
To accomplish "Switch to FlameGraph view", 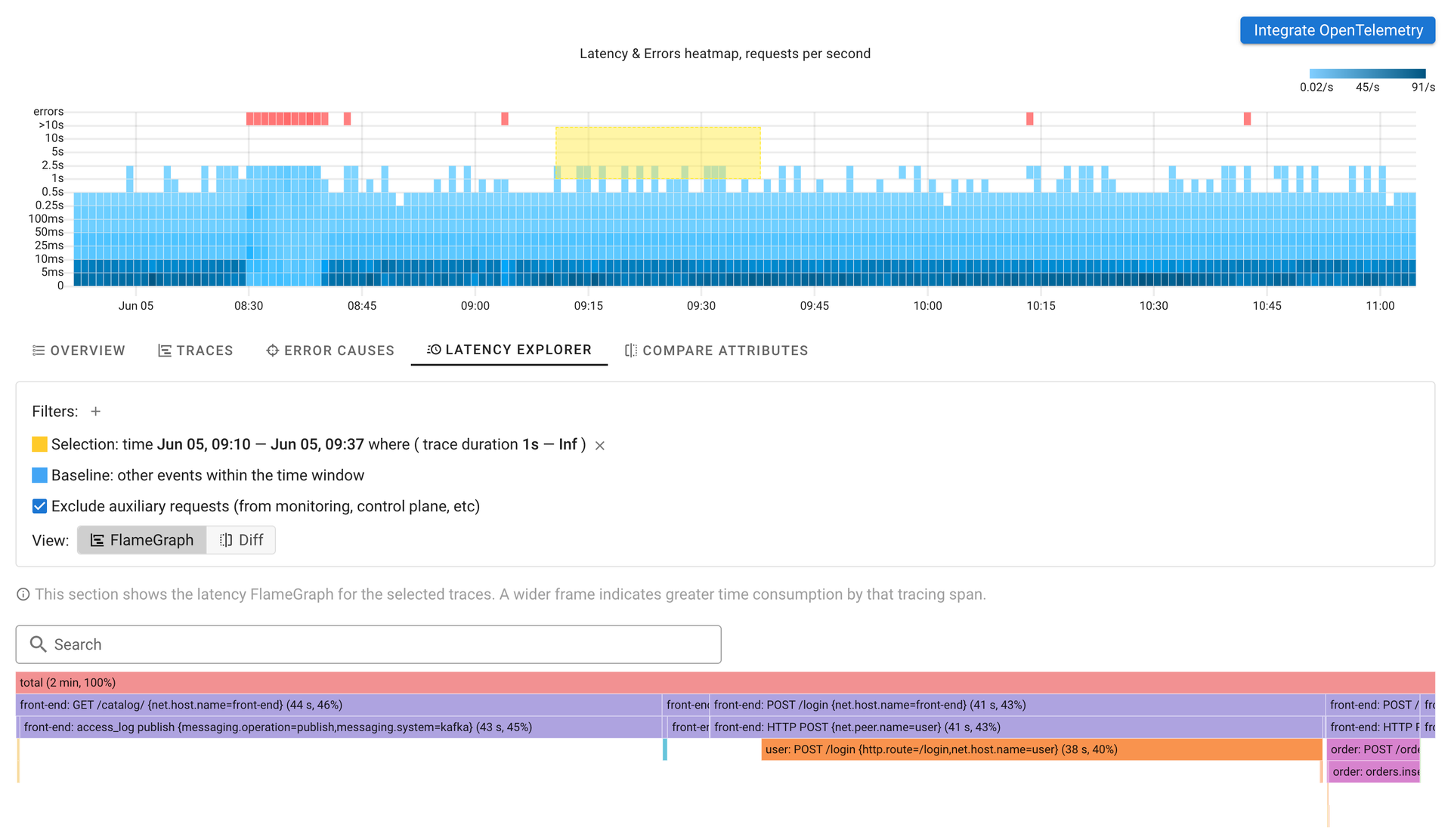I will [142, 540].
